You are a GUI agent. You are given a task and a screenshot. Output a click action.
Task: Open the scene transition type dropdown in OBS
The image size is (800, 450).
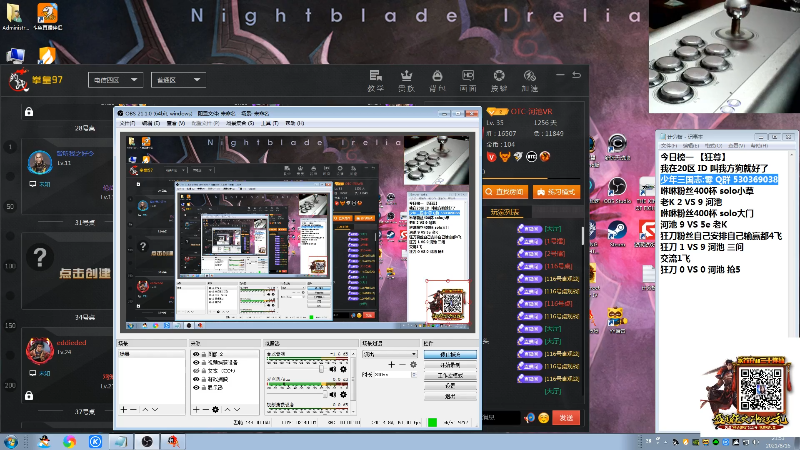point(390,354)
